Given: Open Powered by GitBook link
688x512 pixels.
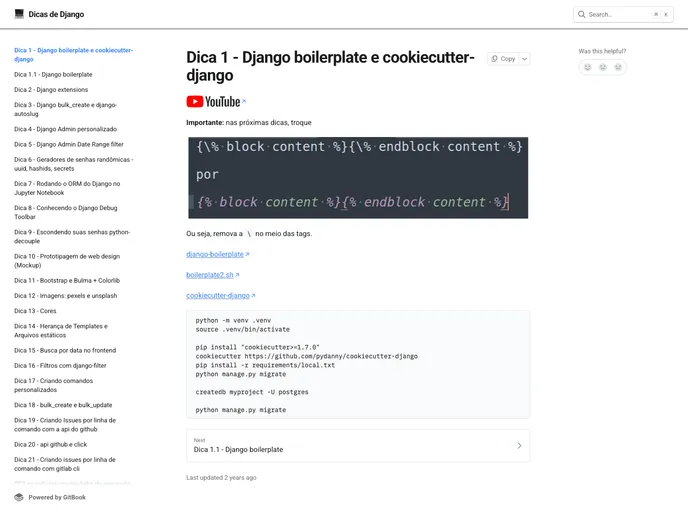Looking at the screenshot, I should [x=50, y=497].
